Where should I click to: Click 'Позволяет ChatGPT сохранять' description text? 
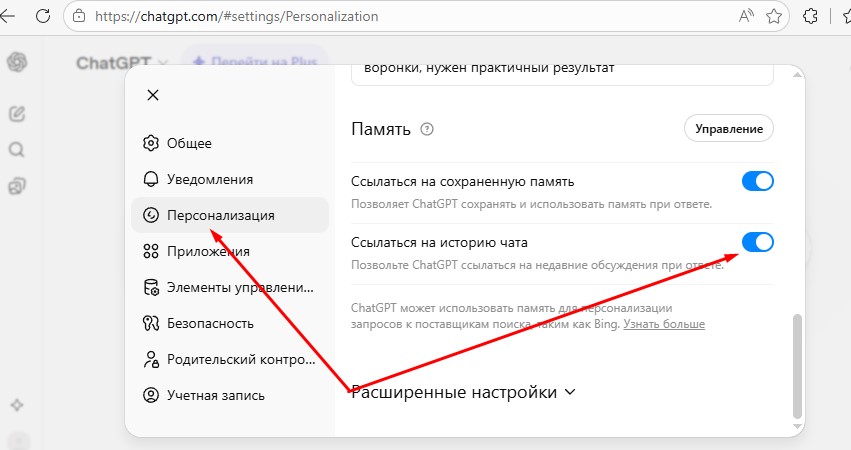[531, 204]
